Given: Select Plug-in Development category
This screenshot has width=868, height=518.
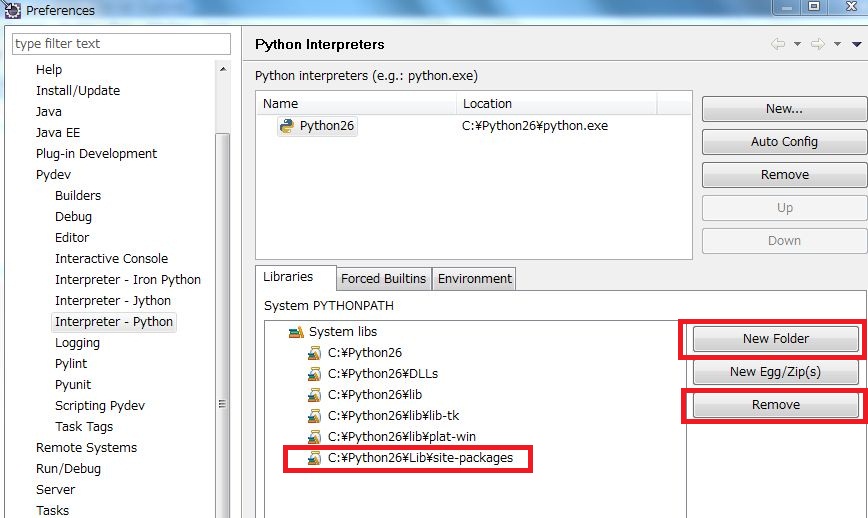Looking at the screenshot, I should 96,154.
